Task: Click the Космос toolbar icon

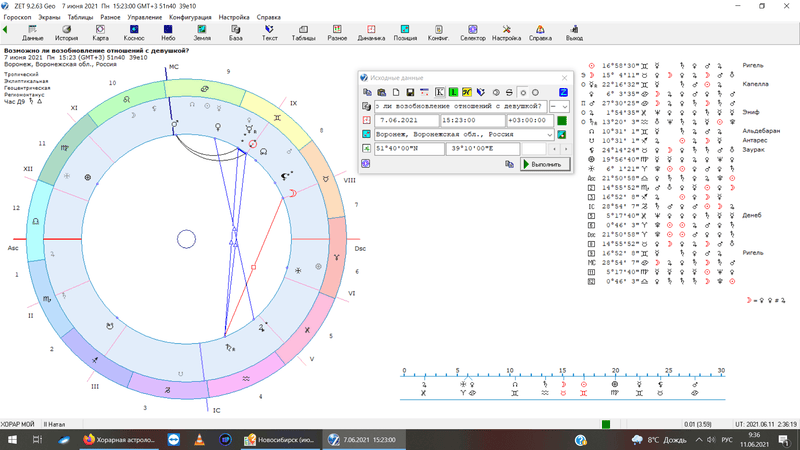Action: (134, 33)
